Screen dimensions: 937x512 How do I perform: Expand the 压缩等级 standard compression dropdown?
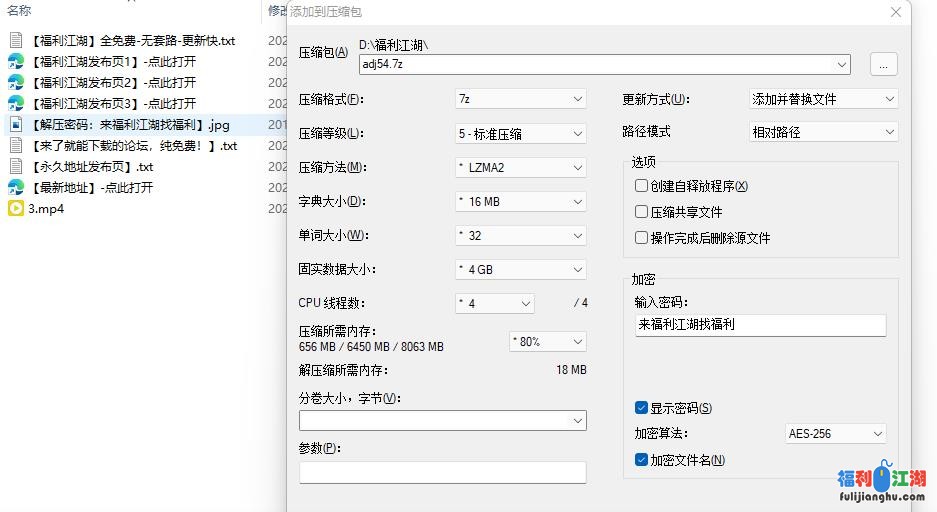520,133
